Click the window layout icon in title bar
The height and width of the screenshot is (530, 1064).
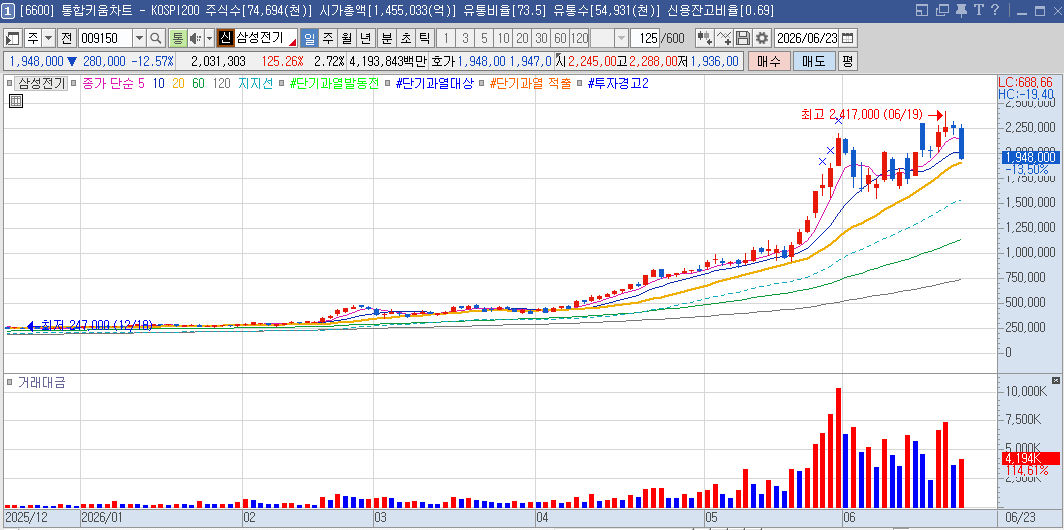(921, 10)
